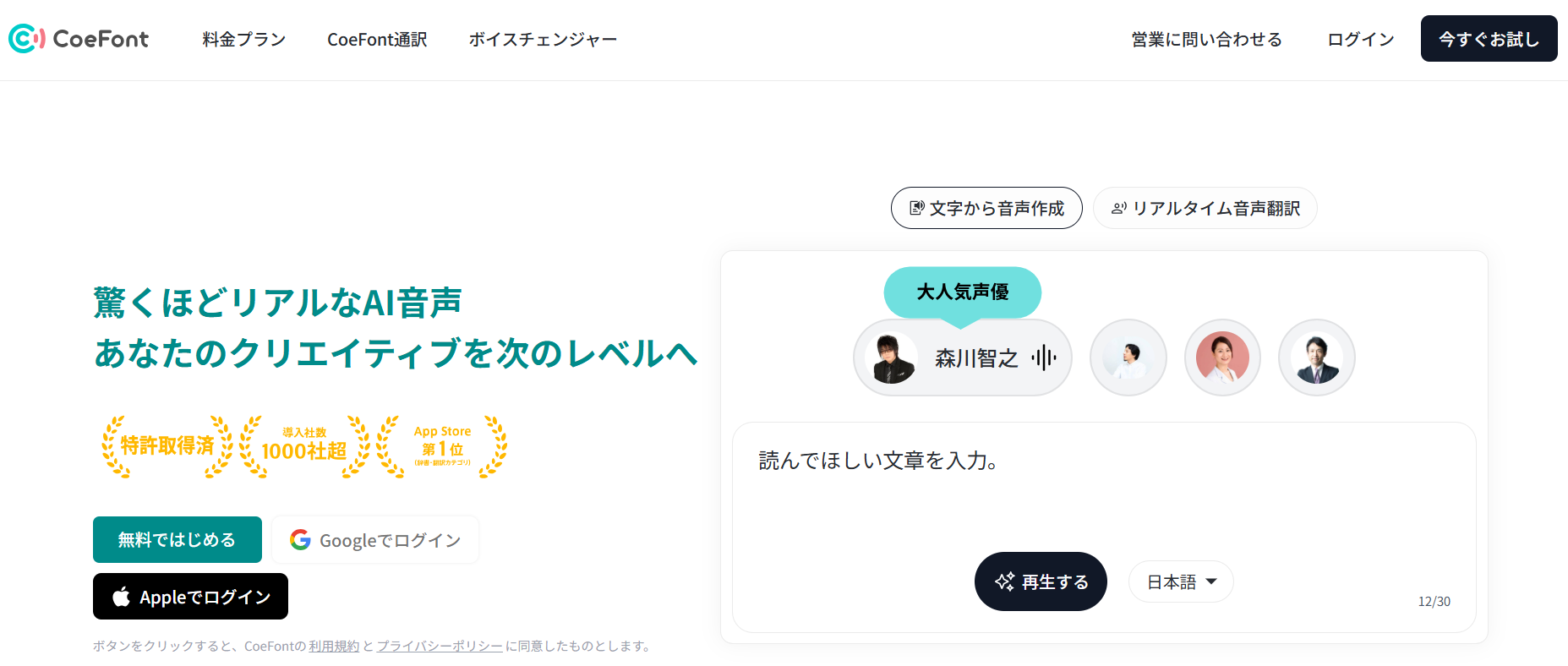Click the speaking-person icon on リアルタイム音声翻訳

(1117, 208)
